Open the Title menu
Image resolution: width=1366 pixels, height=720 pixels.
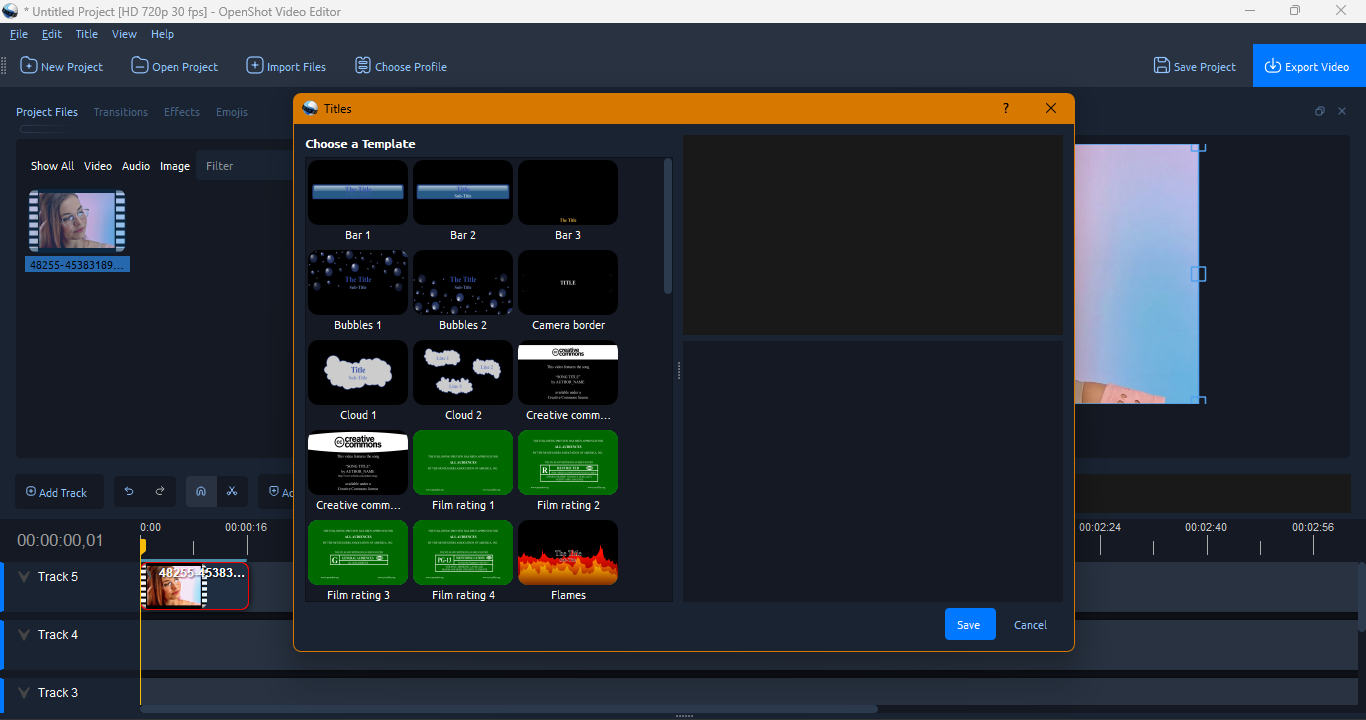pos(87,34)
